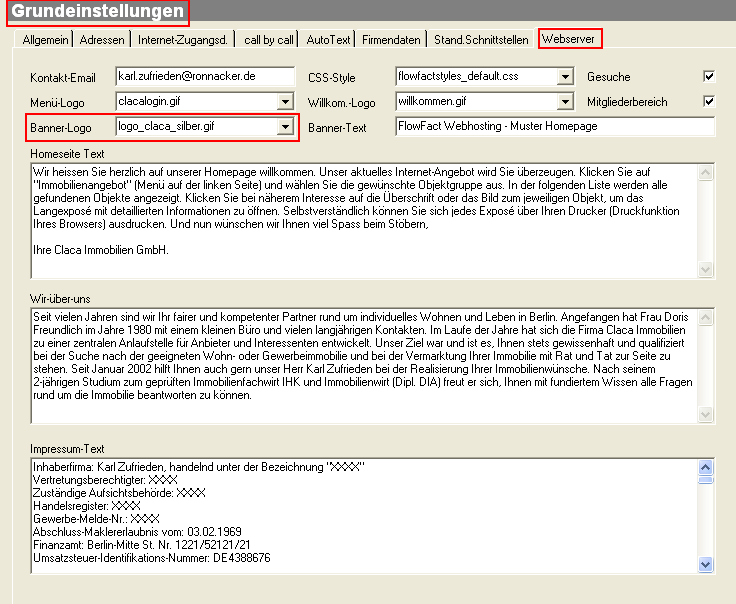
Task: Open the Webserver tab
Action: click(568, 39)
